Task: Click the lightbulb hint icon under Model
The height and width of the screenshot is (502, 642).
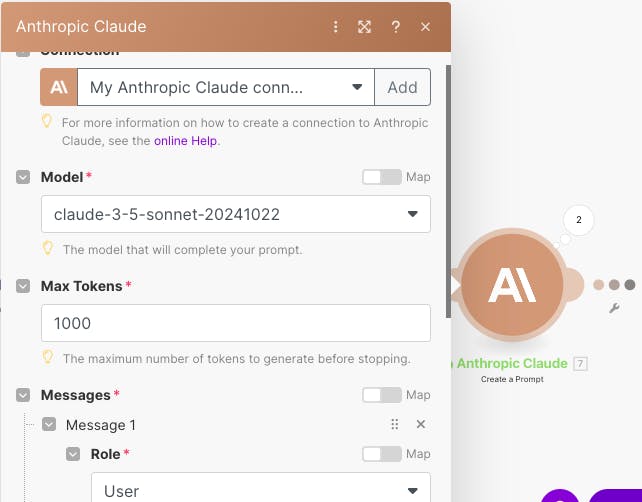Action: [x=48, y=248]
